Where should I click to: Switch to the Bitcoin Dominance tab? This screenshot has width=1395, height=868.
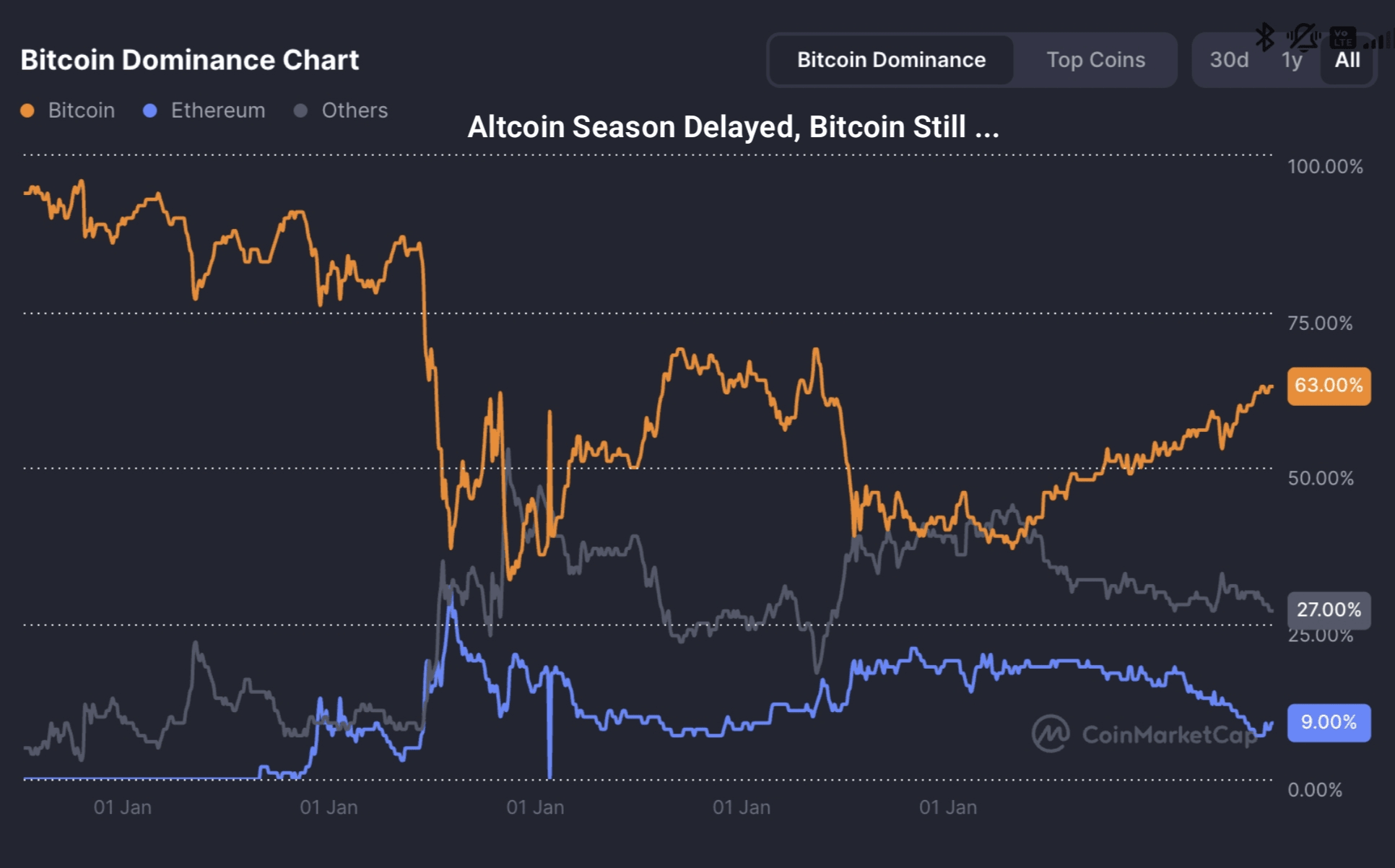point(891,60)
